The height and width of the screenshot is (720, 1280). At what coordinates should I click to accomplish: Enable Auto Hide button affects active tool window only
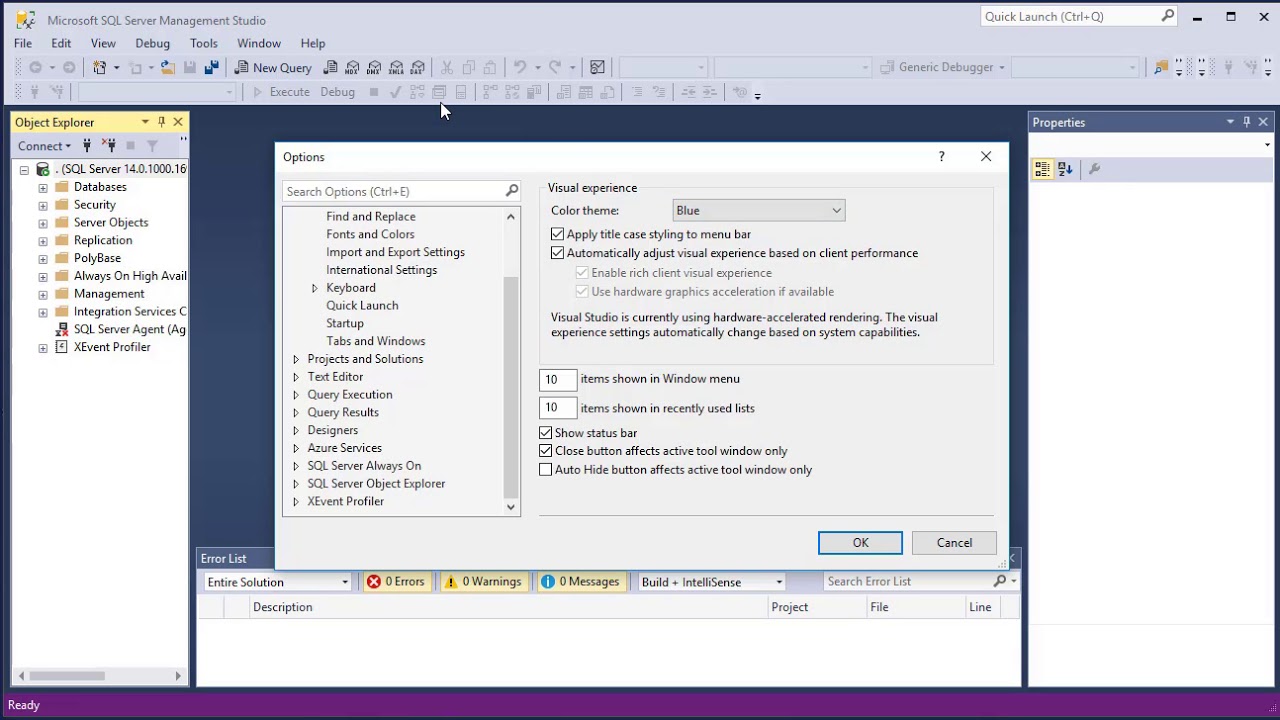click(546, 470)
